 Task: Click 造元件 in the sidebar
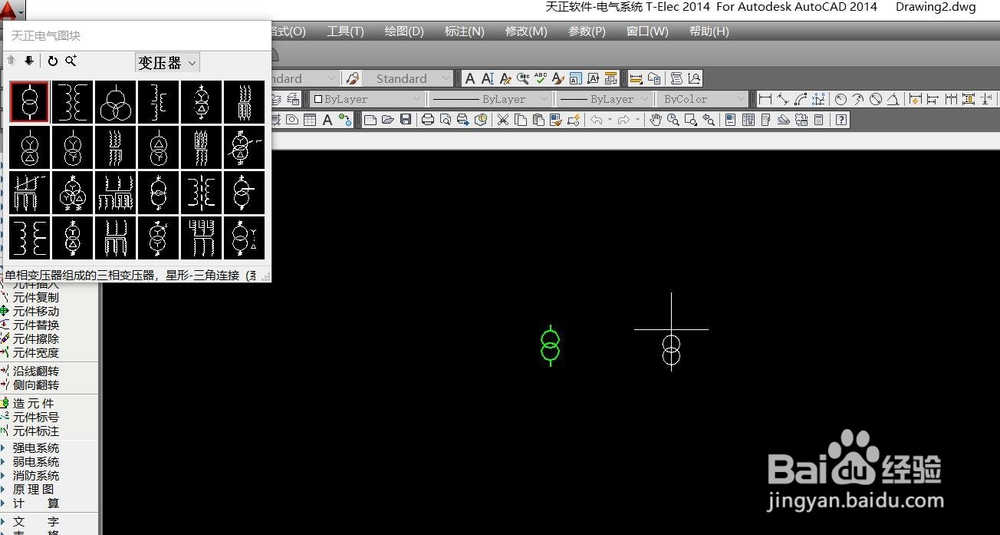[x=33, y=404]
